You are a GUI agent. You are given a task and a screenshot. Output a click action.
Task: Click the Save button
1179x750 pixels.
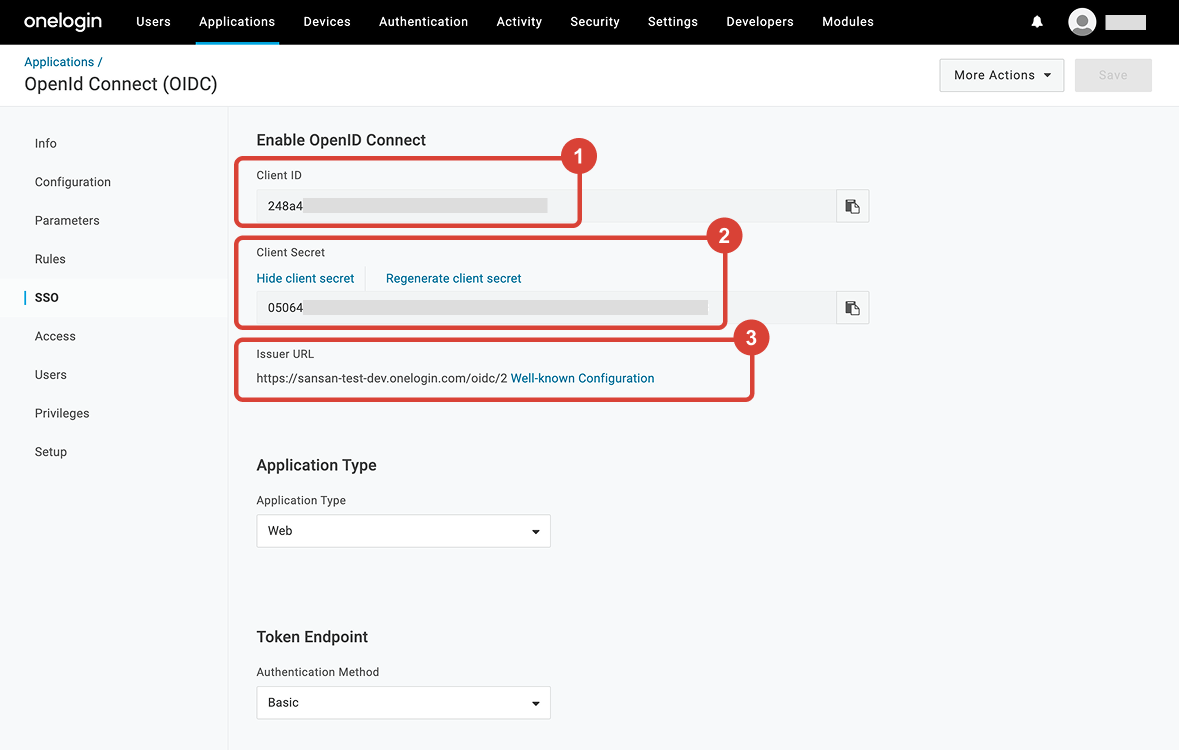pos(1113,75)
